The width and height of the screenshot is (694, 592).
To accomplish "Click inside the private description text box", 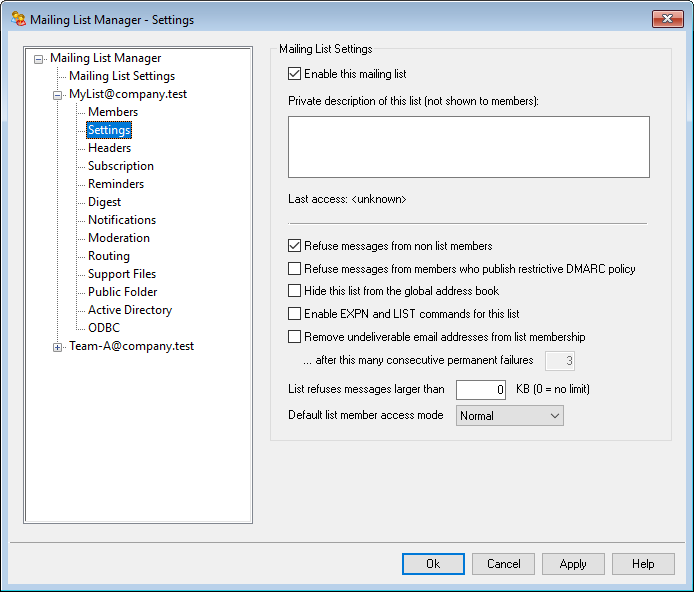I will (468, 147).
